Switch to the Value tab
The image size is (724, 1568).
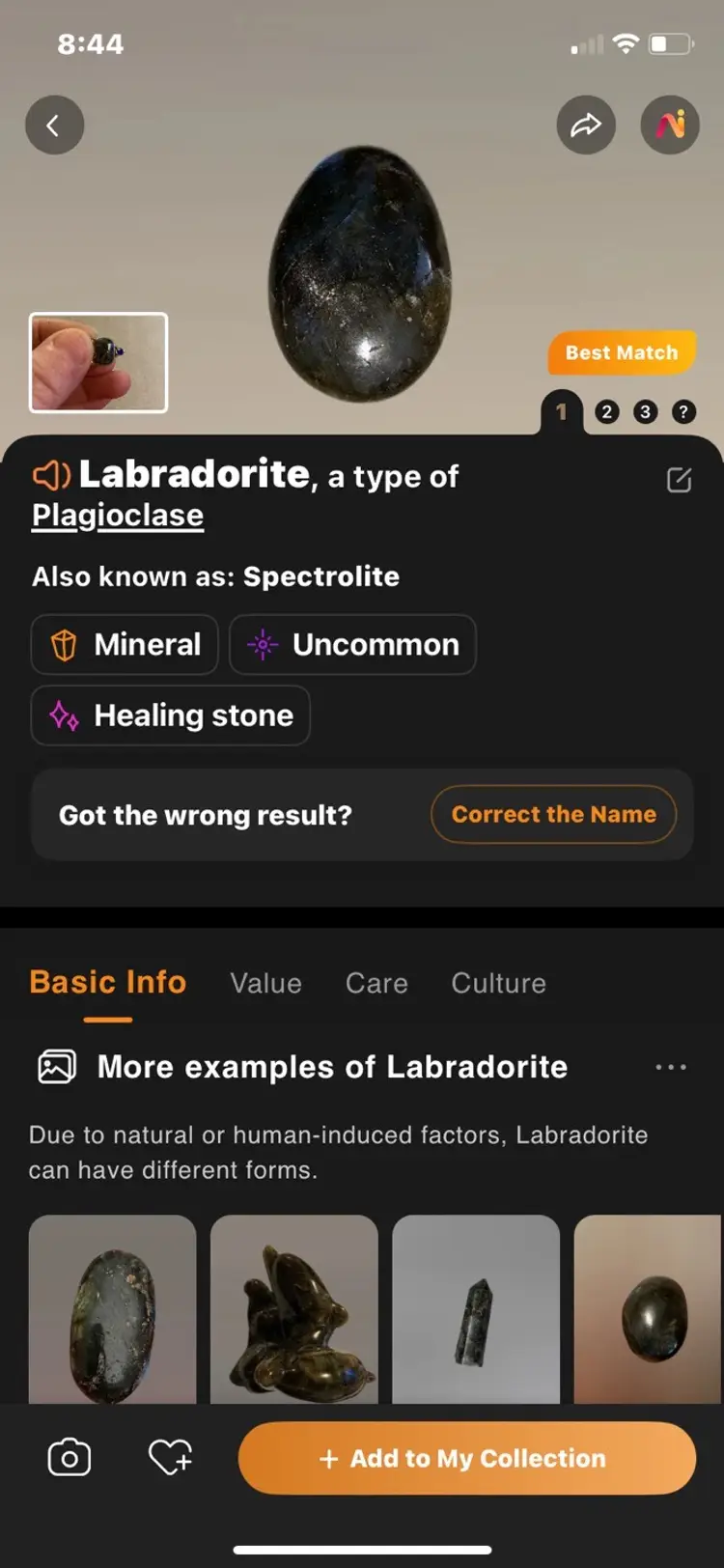click(x=265, y=983)
